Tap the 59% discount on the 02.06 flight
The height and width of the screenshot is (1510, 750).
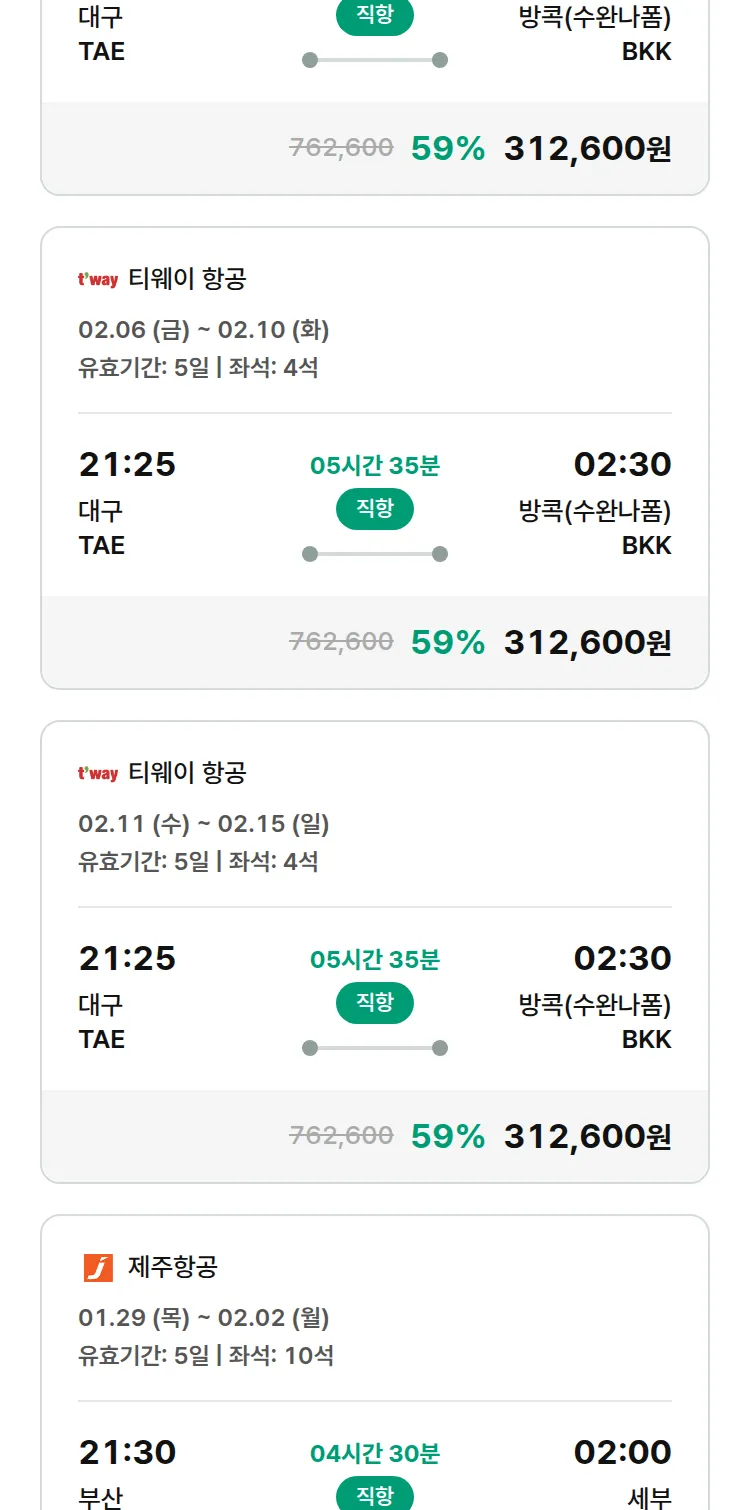(448, 642)
